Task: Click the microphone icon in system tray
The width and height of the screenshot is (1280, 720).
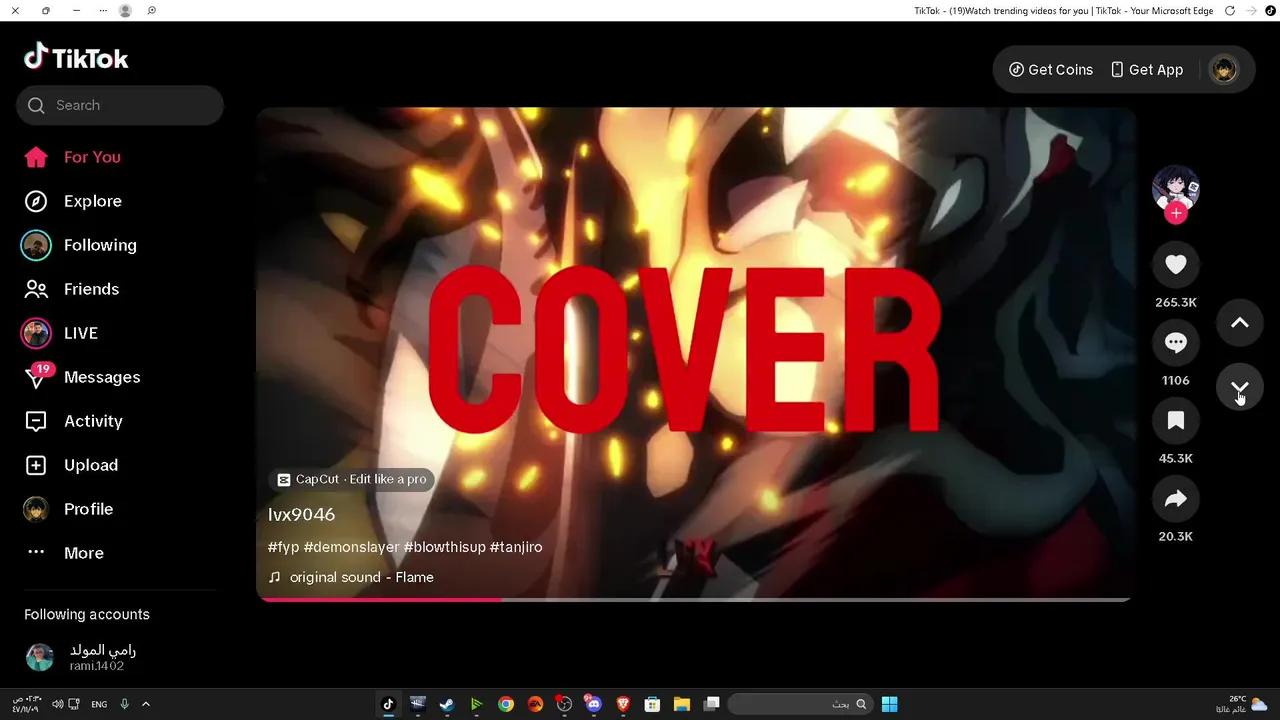Action: tap(125, 704)
